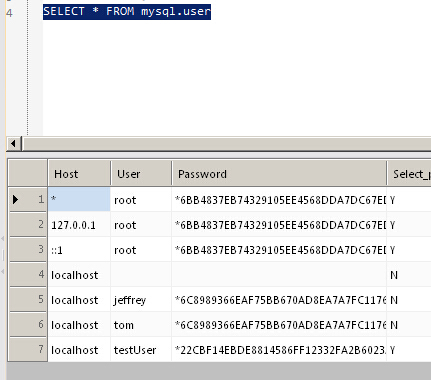The image size is (431, 380).
Task: Click the highlighted SELECT query text
Action: [127, 12]
